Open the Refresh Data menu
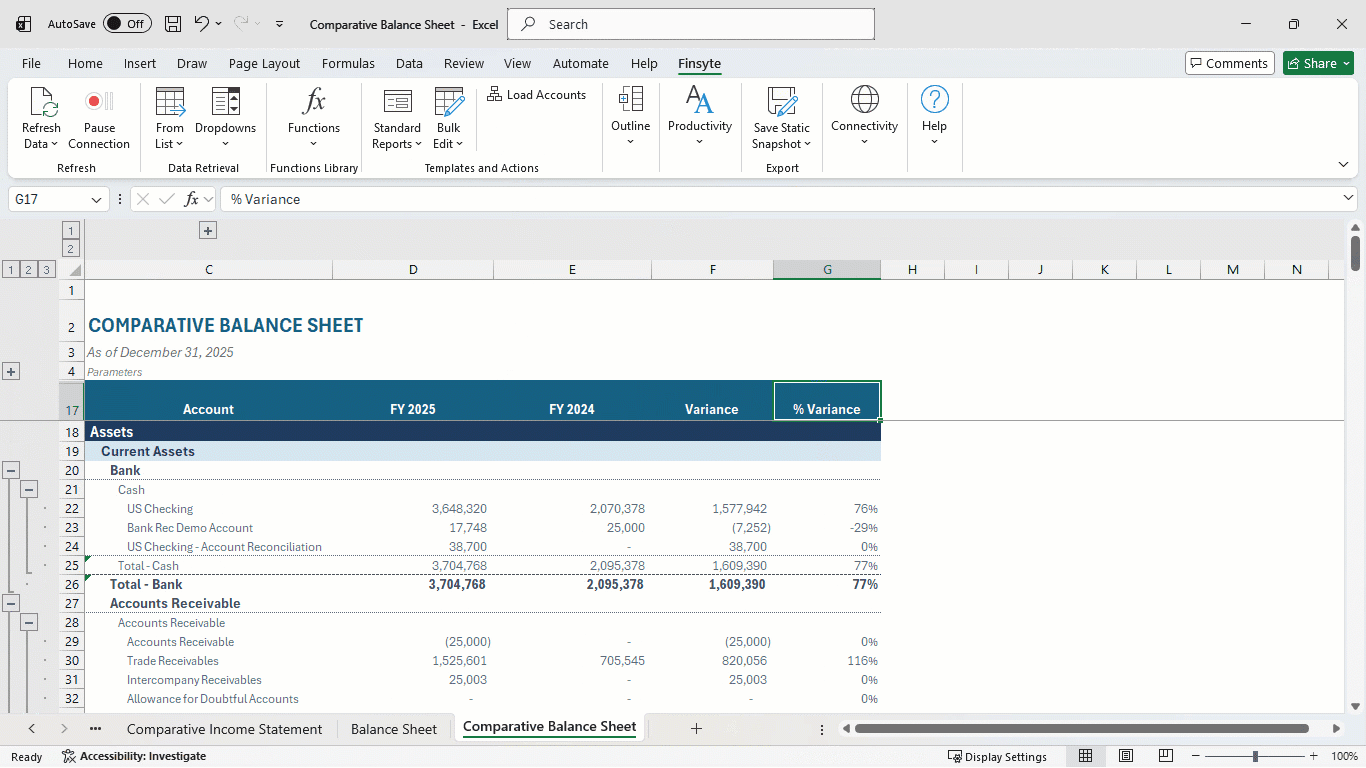Image resolution: width=1366 pixels, height=768 pixels. click(41, 118)
